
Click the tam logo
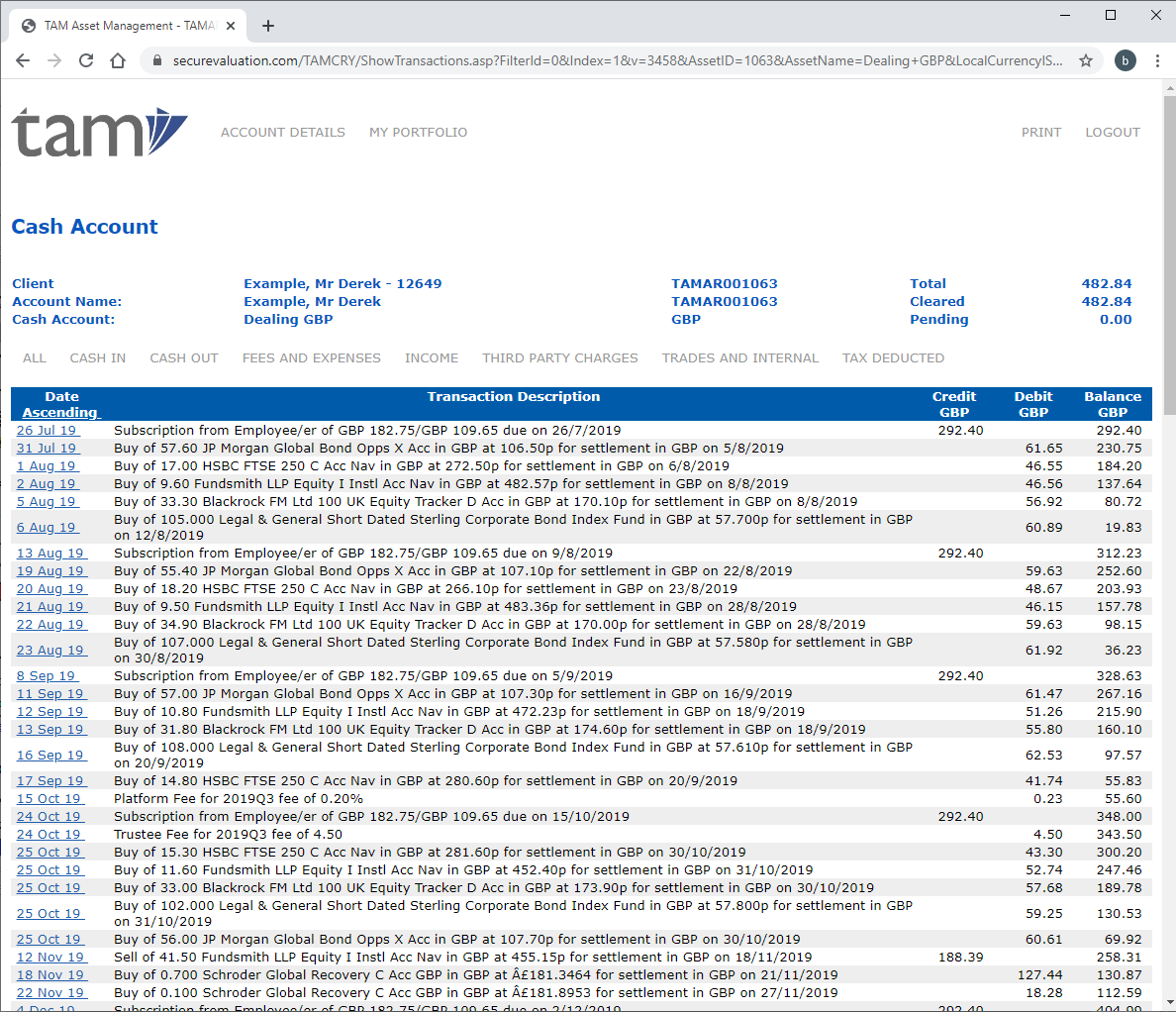click(x=99, y=132)
